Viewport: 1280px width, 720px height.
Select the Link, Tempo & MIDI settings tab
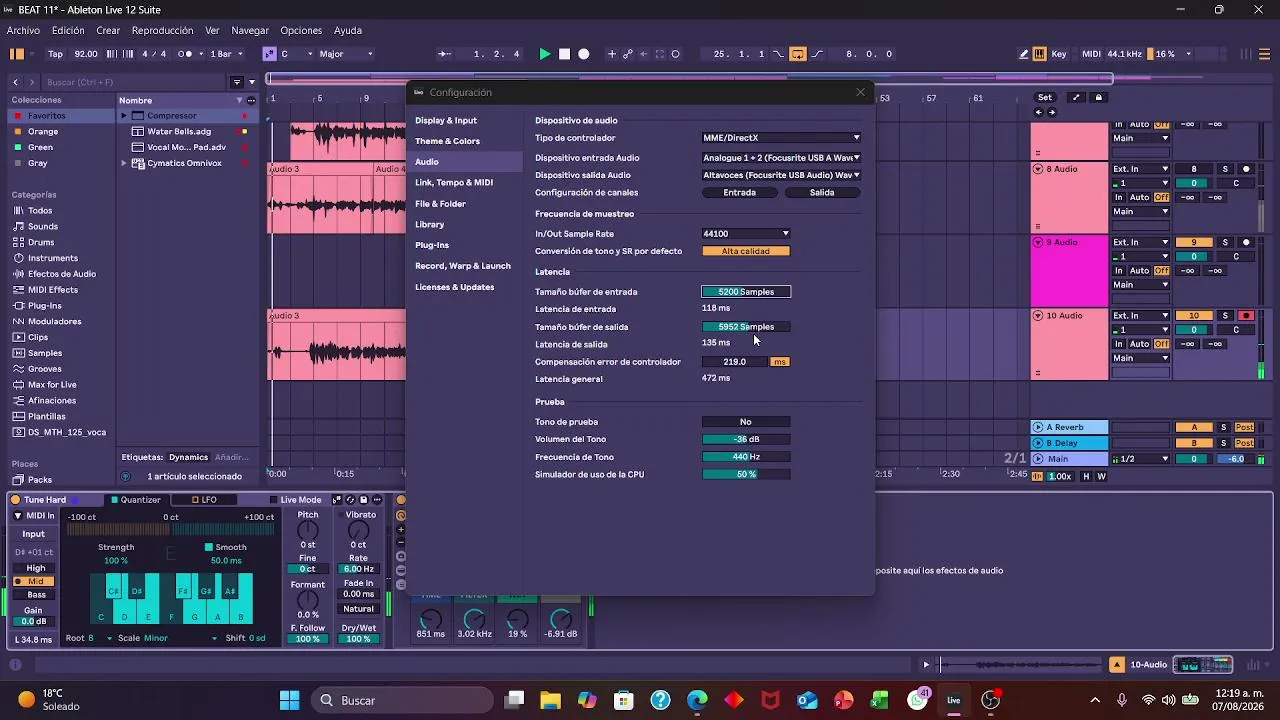point(454,183)
